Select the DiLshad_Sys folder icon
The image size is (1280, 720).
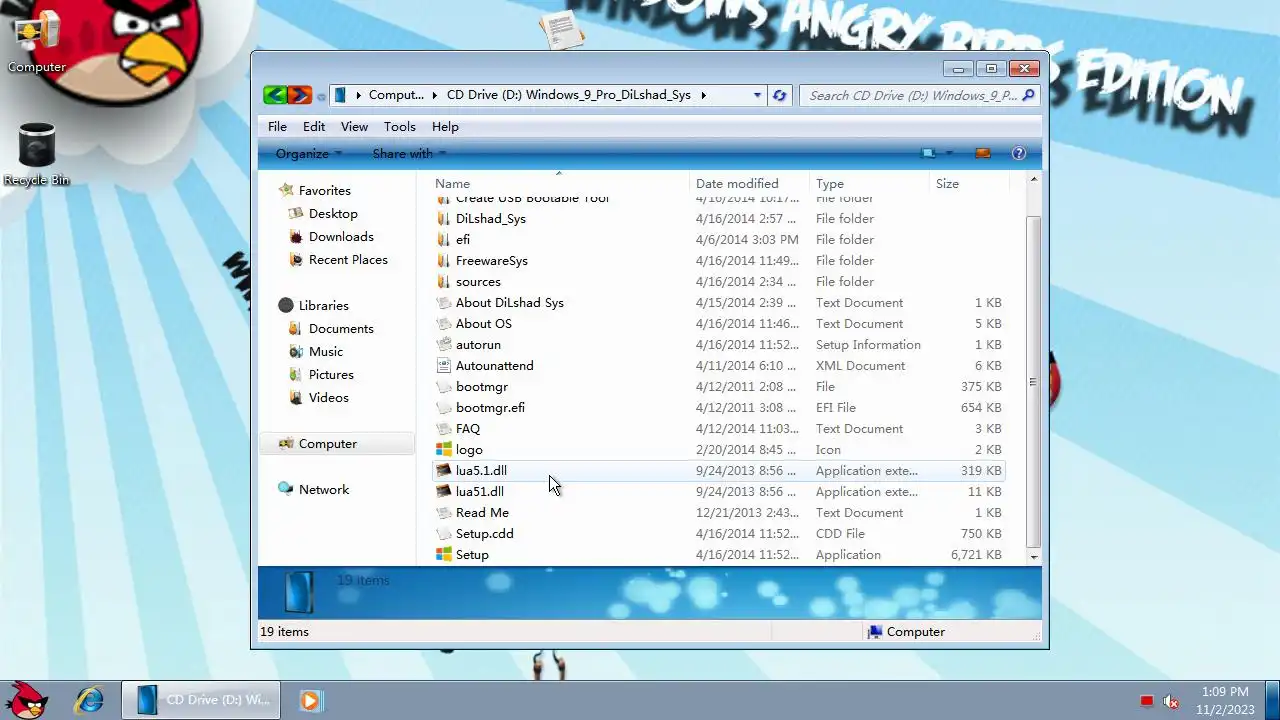tap(444, 219)
